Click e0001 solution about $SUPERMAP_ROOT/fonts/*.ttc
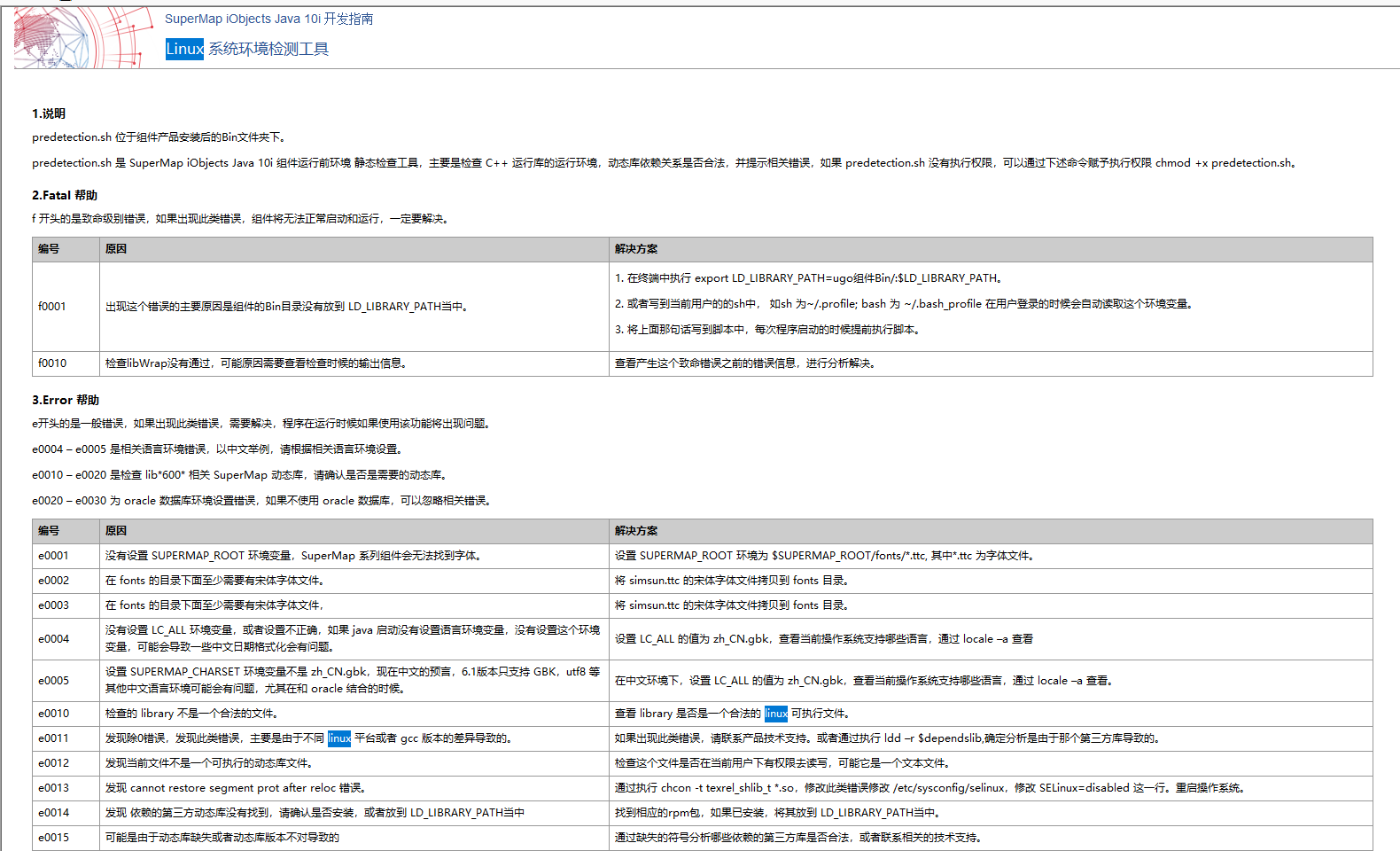 (826, 556)
